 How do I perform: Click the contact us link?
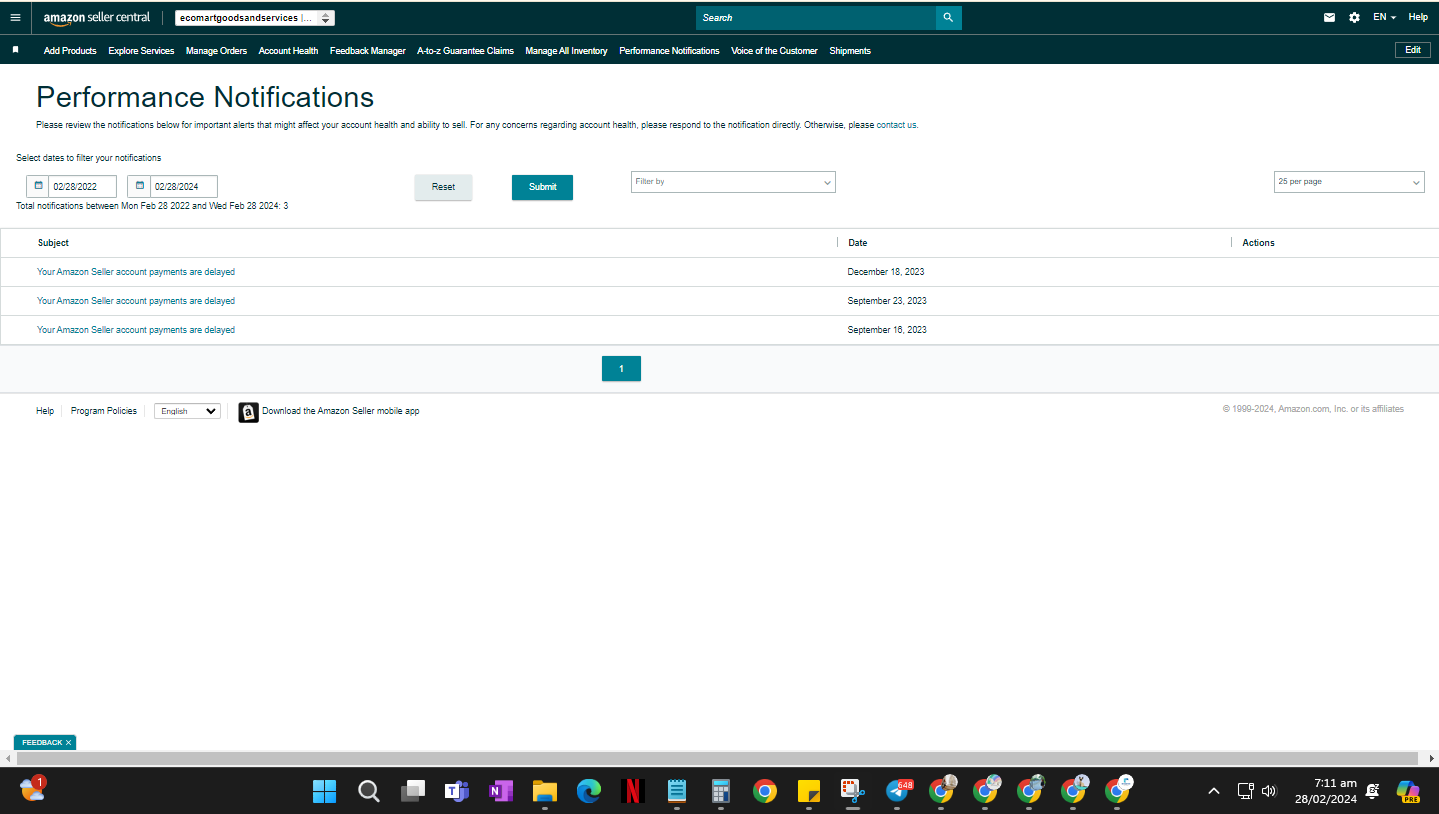pos(897,125)
